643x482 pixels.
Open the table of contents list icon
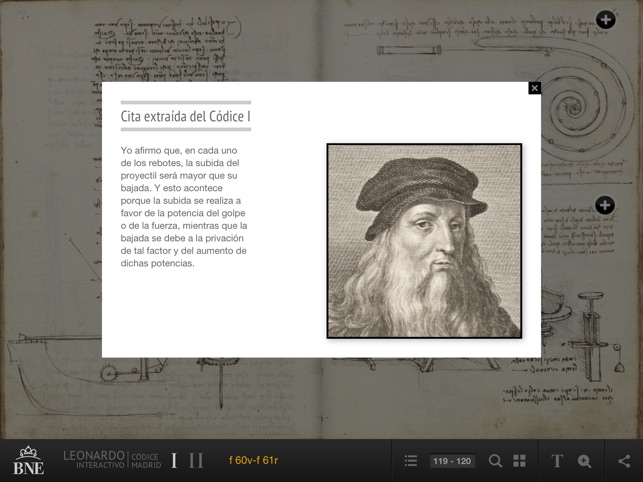click(410, 461)
